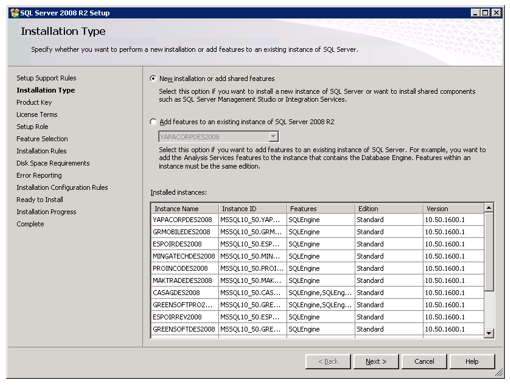This screenshot has width=510, height=387.
Task: Select Installation Configuration Rules step
Action: [62, 188]
